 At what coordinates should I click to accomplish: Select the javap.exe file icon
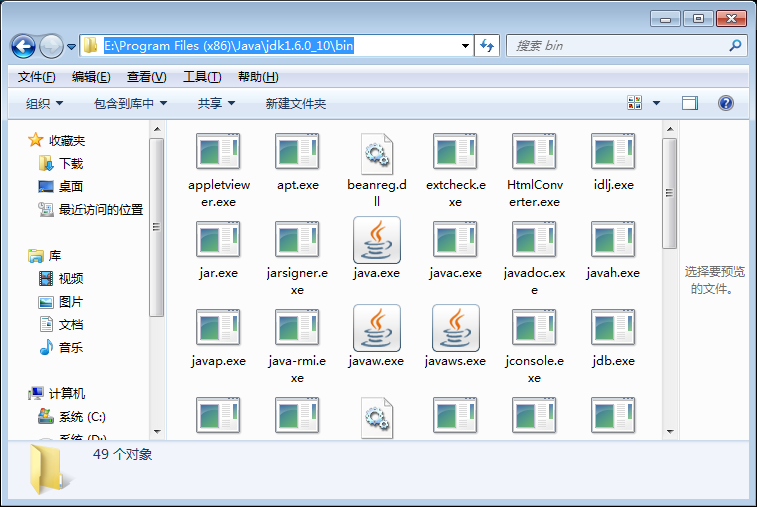point(218,328)
